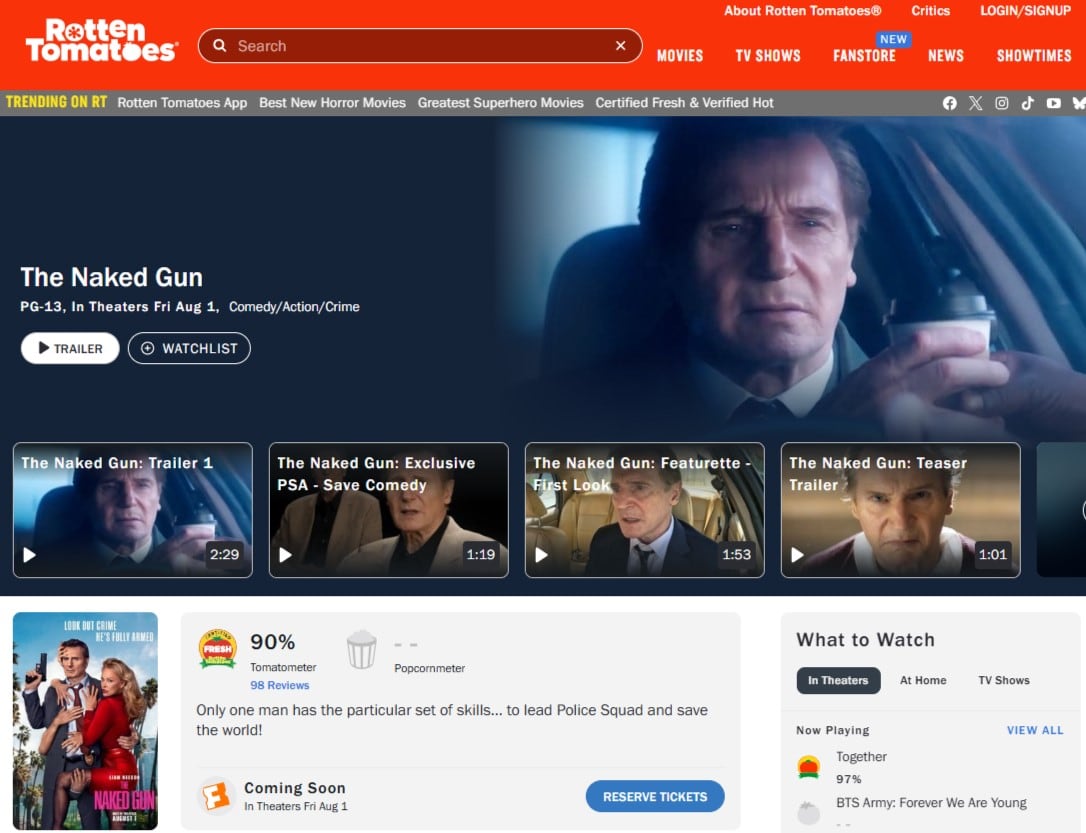The image size is (1086, 833).
Task: Open the Teaser Trailer video thumbnail
Action: click(900, 510)
